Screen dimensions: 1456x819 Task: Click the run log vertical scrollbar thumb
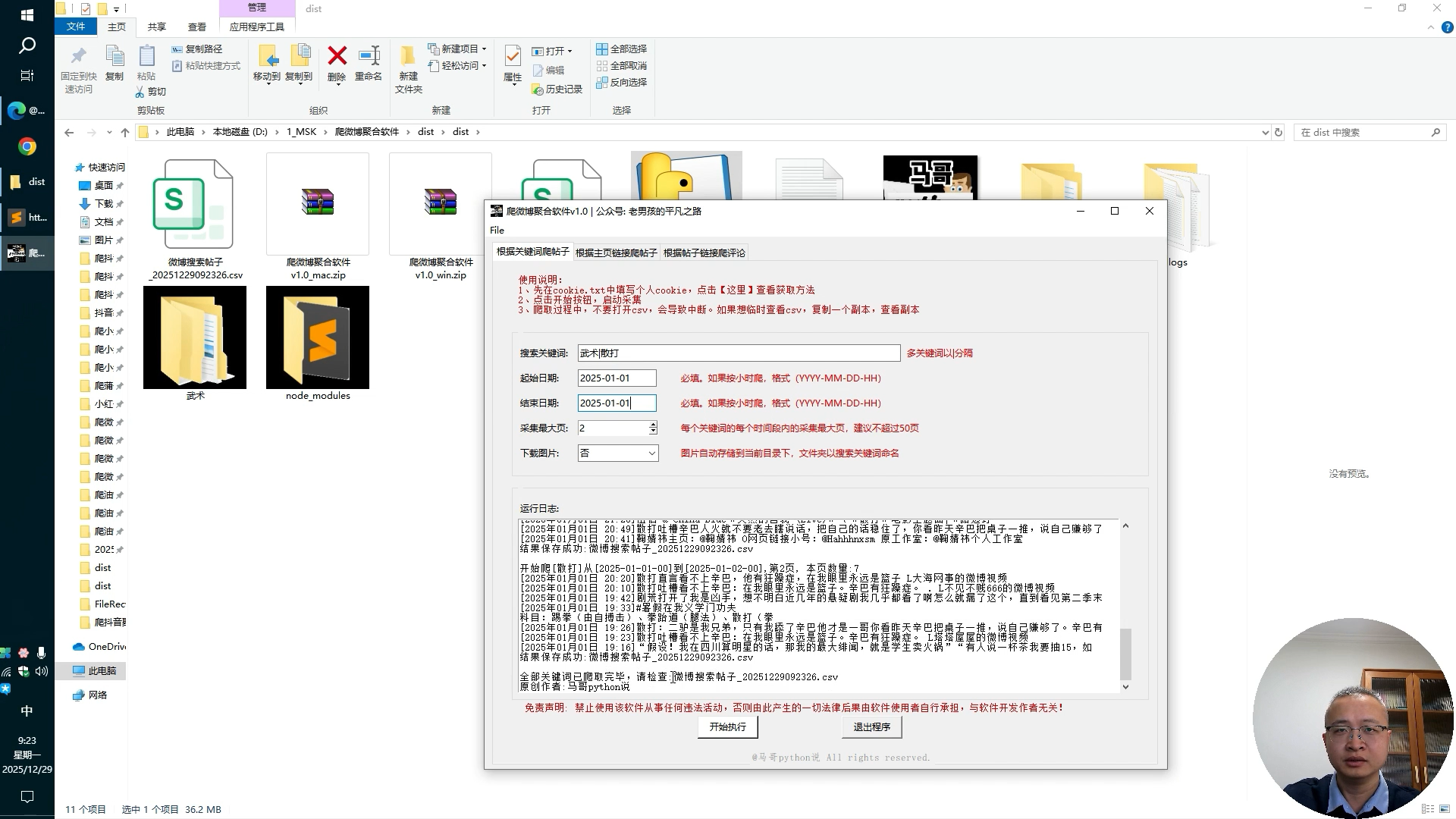click(1125, 654)
